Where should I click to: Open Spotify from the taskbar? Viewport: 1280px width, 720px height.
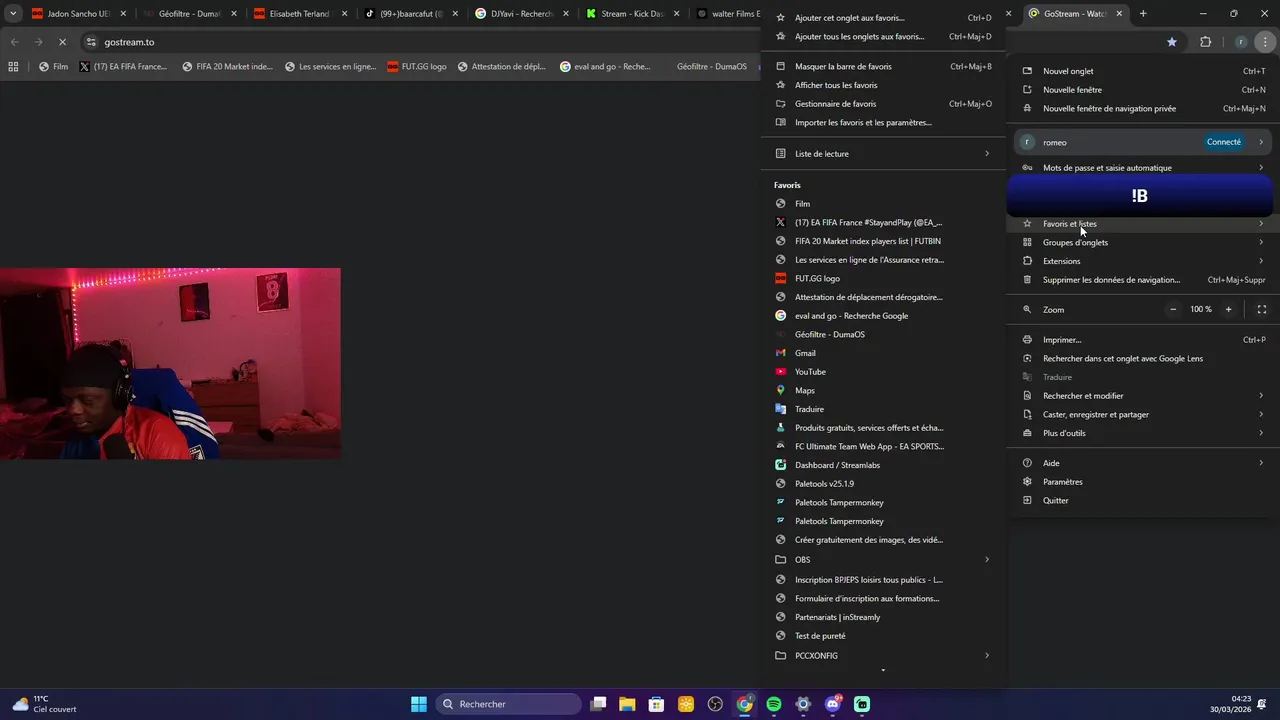[774, 704]
